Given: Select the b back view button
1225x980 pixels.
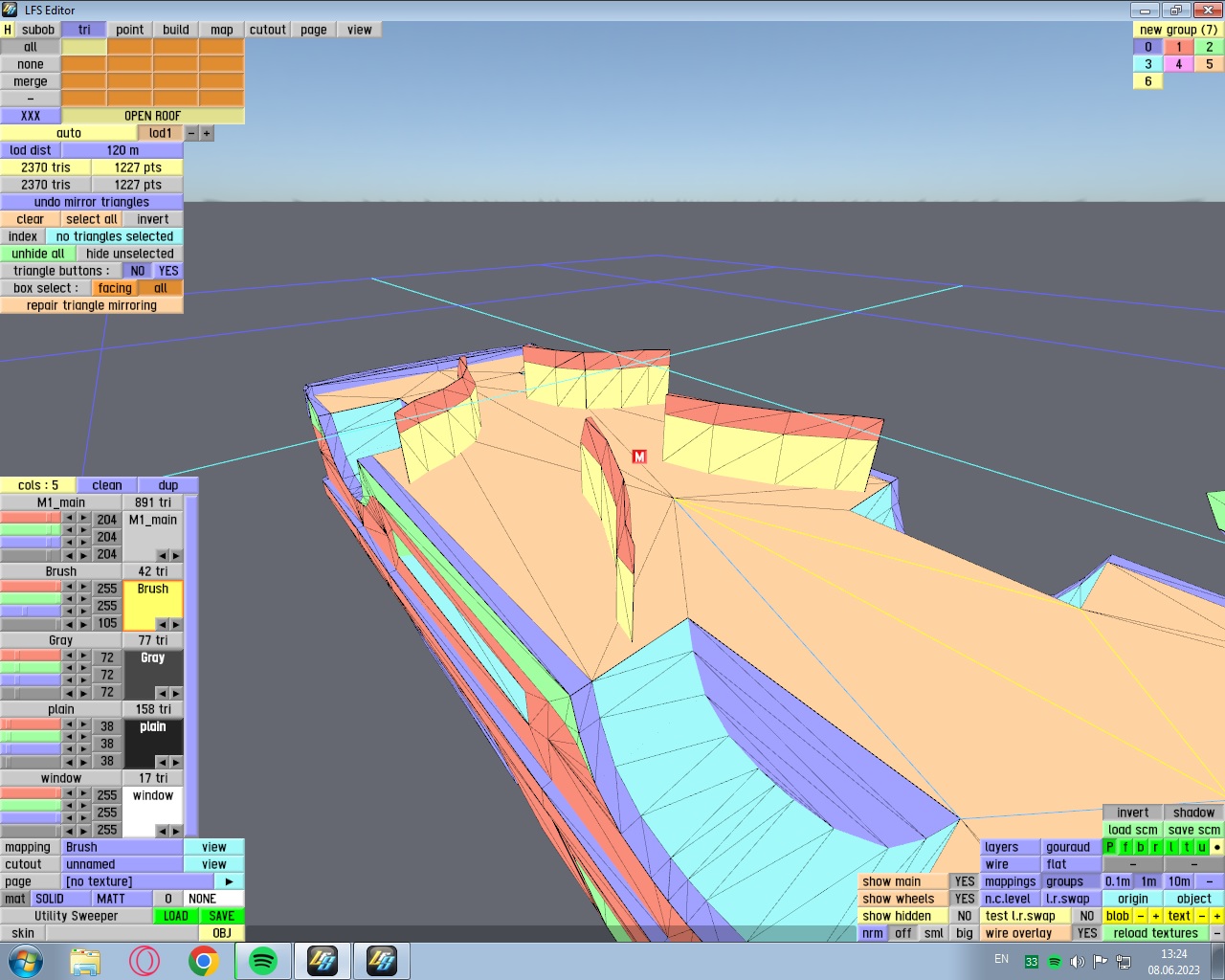Looking at the screenshot, I should click(x=1141, y=847).
